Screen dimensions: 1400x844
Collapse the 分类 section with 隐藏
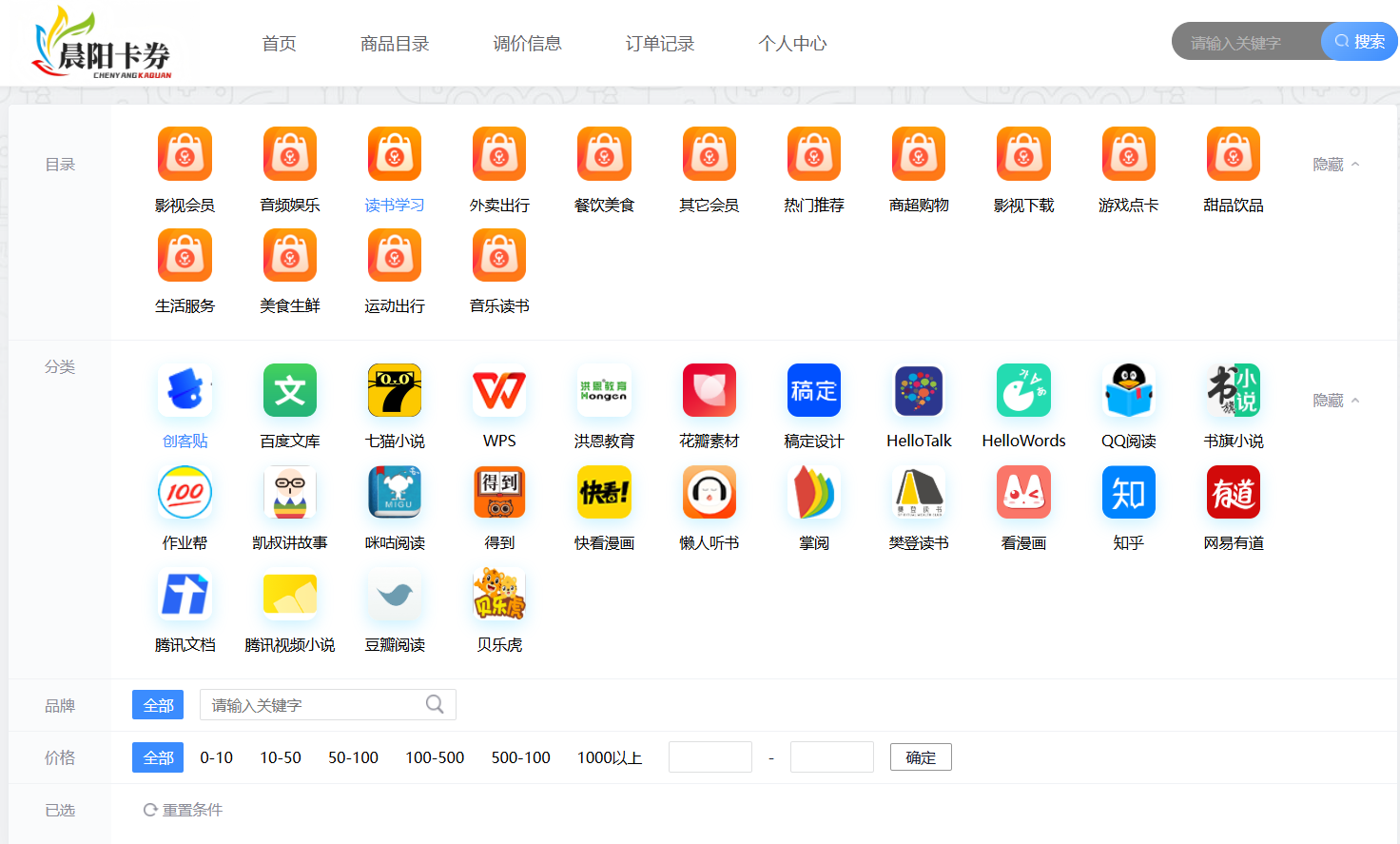point(1335,401)
